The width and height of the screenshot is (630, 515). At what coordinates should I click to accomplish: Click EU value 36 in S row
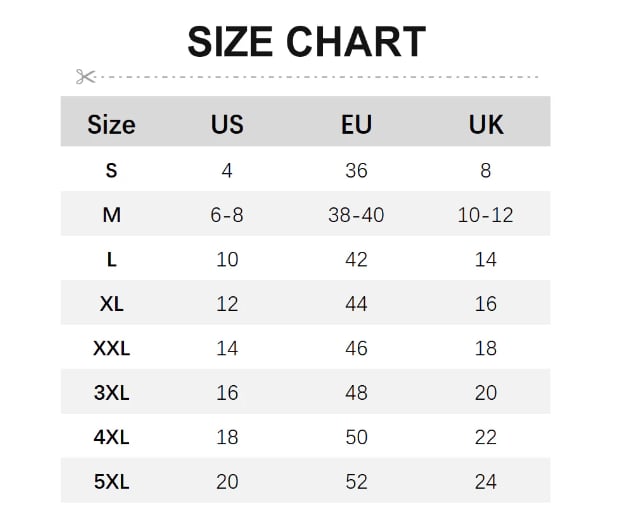tap(356, 171)
